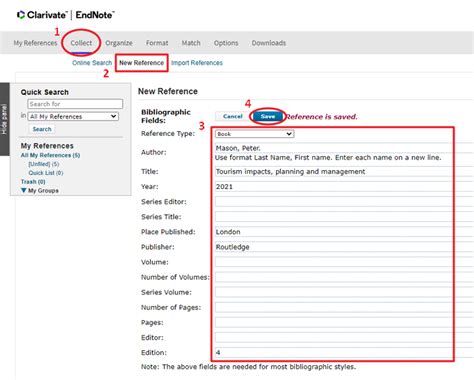Click the Edition field showing 4
Screen dimensions: 474x380
344,352
